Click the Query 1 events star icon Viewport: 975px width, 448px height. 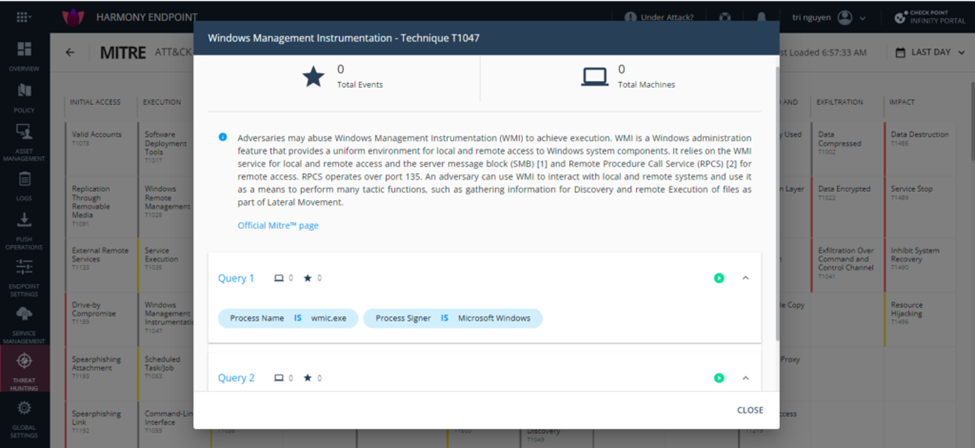(307, 278)
